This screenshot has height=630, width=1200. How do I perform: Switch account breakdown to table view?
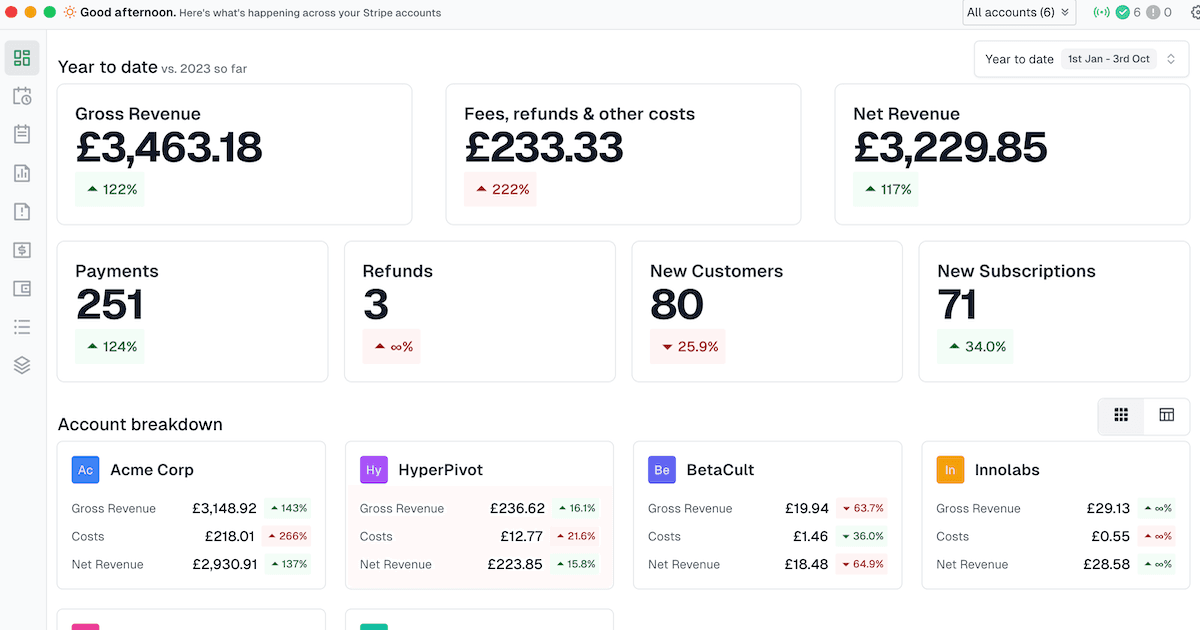click(1166, 415)
